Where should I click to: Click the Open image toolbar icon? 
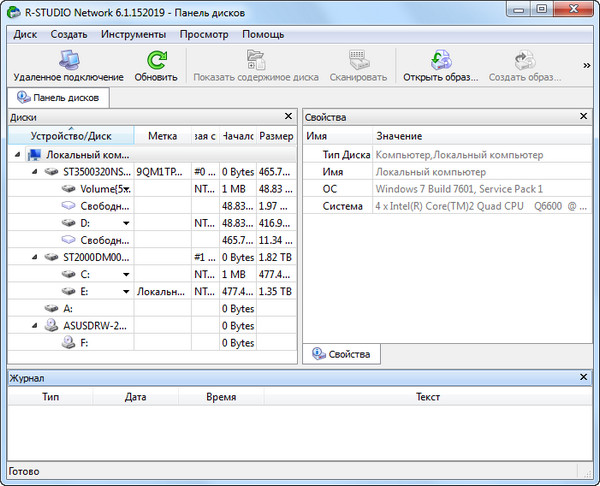[440, 60]
